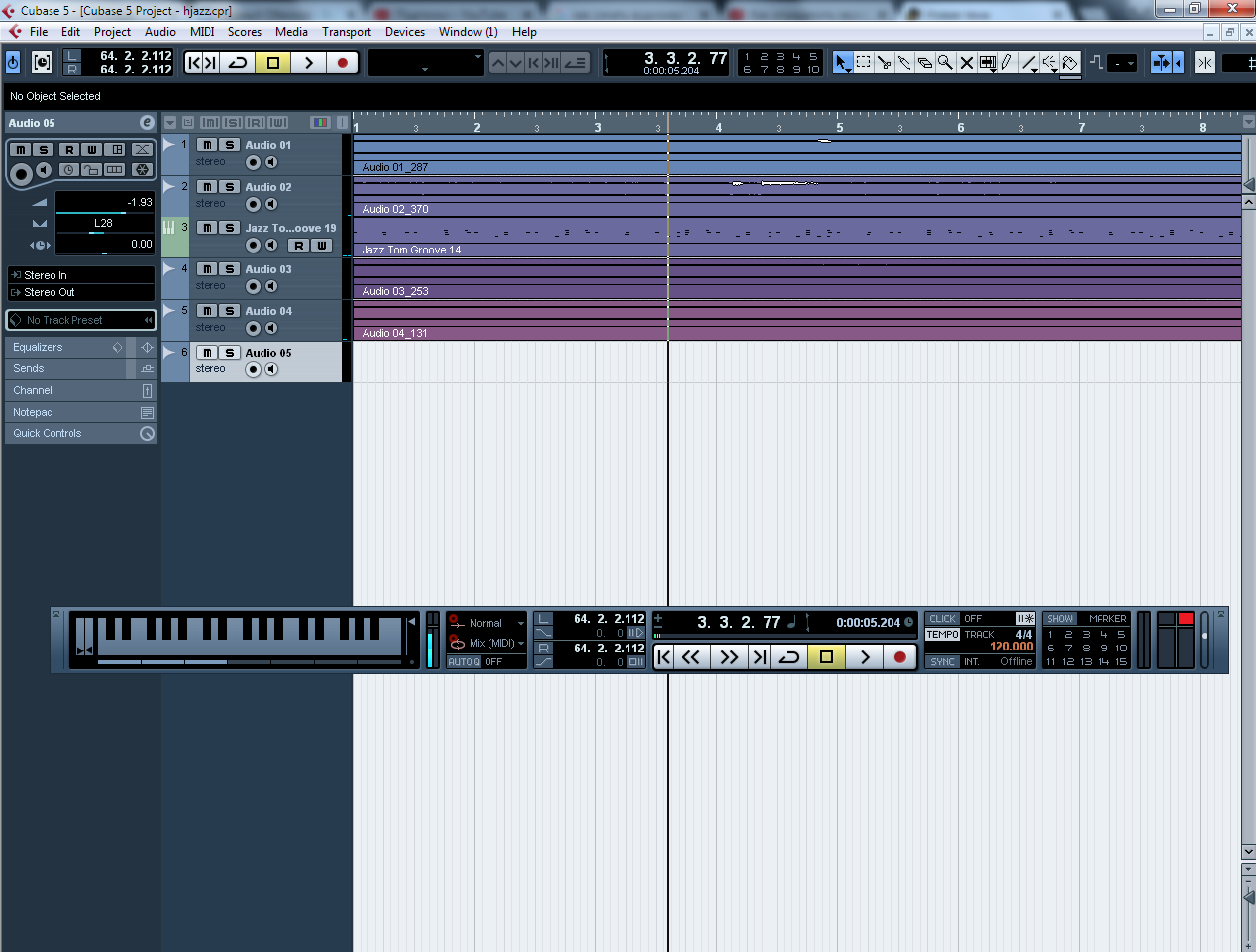Select the Draw pencil tool
Viewport: 1256px width, 952px height.
[x=1007, y=63]
